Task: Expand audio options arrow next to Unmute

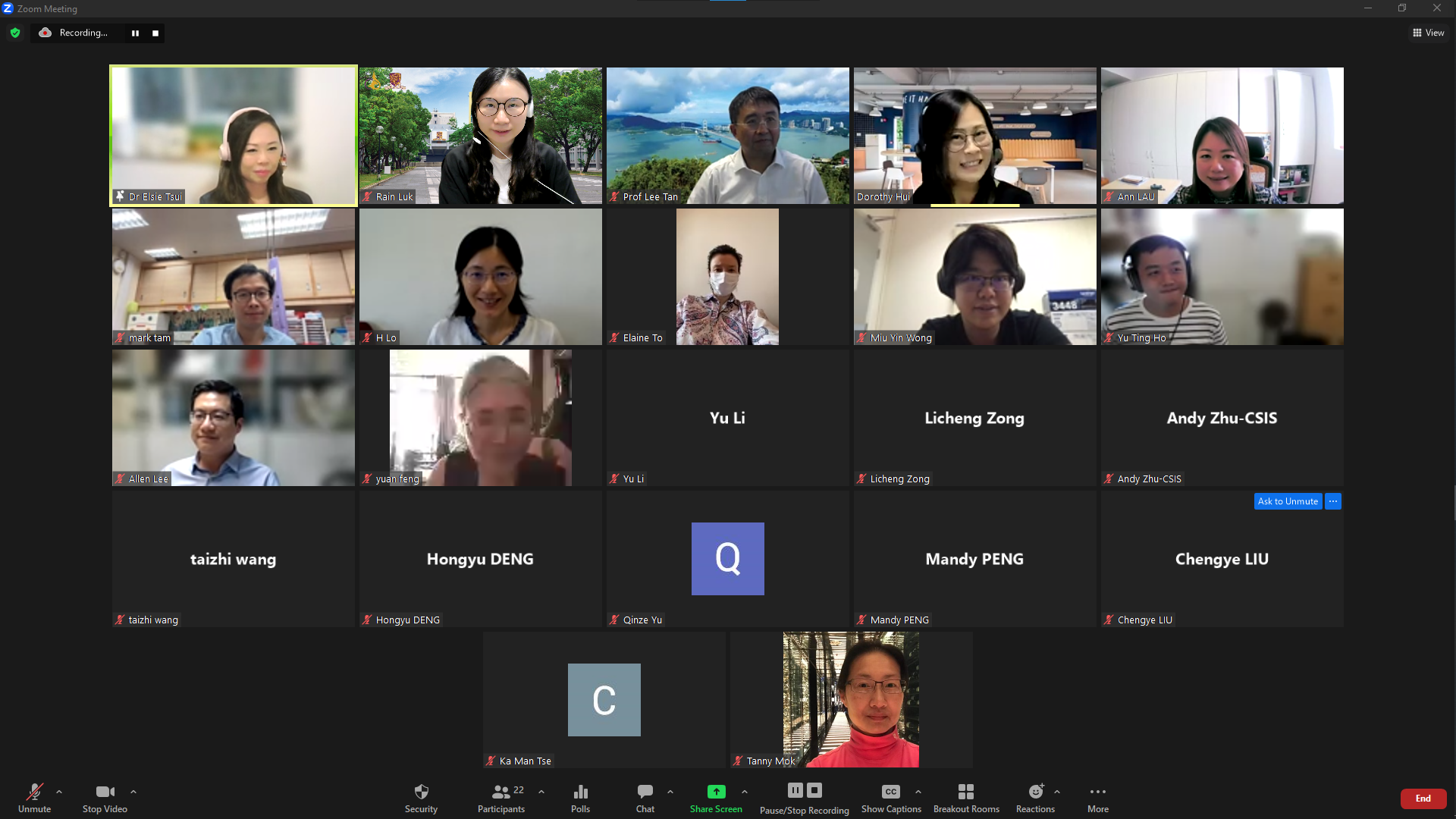Action: click(x=59, y=792)
